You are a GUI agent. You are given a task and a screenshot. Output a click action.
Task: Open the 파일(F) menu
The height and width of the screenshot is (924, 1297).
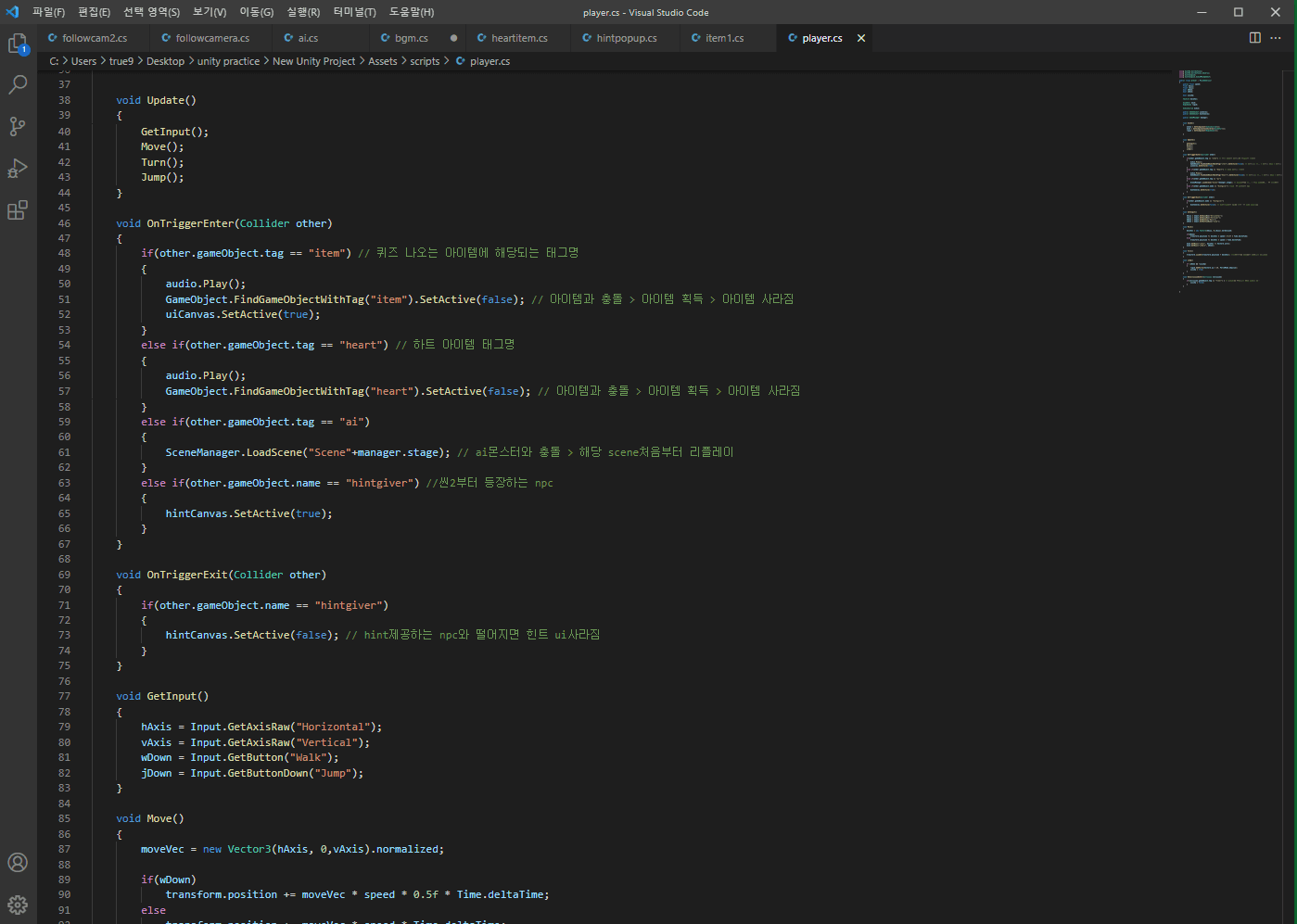(48, 12)
